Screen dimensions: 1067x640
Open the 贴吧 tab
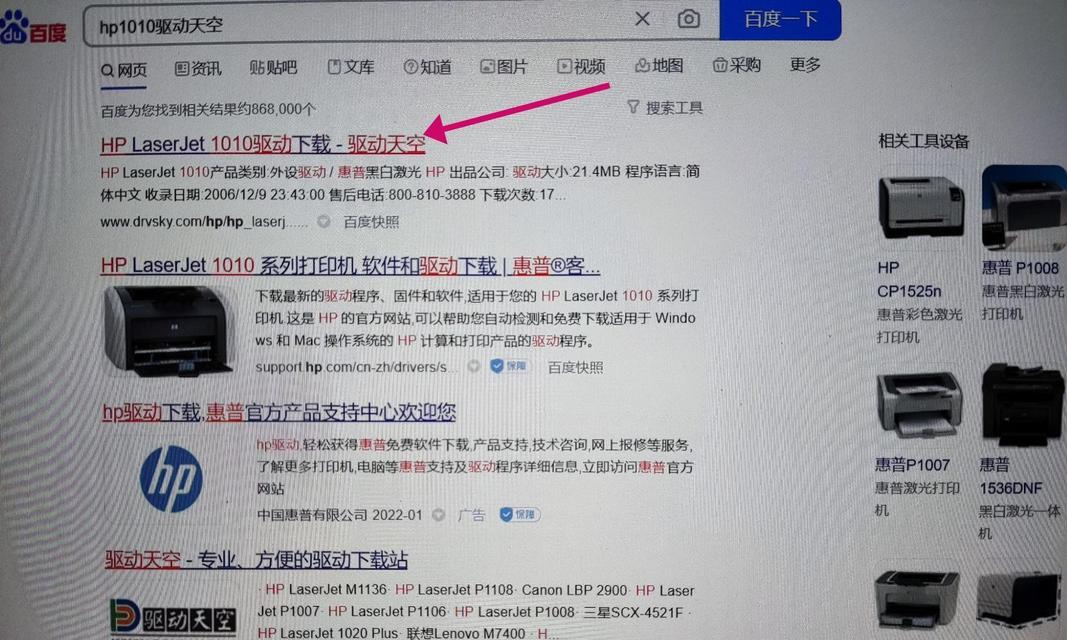[x=273, y=67]
